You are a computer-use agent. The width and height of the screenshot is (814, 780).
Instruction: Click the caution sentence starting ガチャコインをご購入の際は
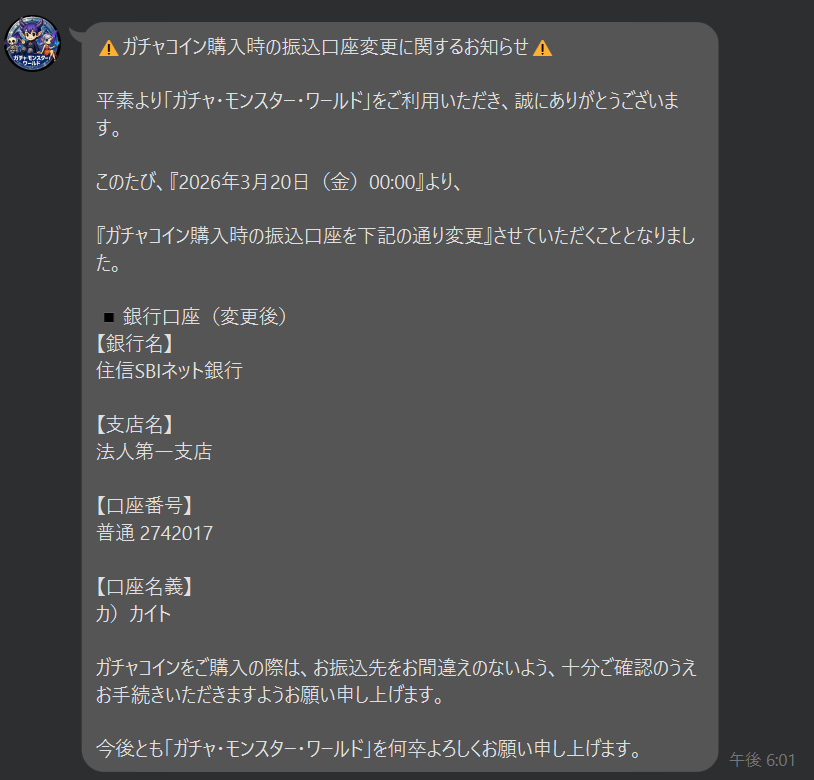pos(396,681)
